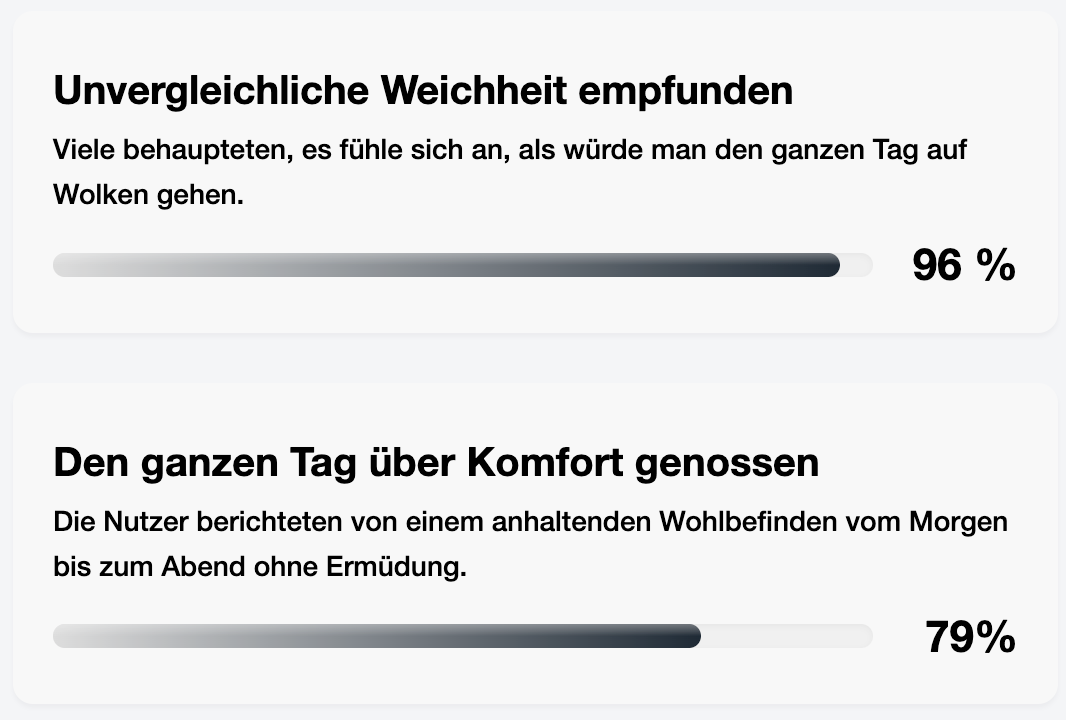Click the text line starting "Die Nutzer berichteten"

click(530, 523)
